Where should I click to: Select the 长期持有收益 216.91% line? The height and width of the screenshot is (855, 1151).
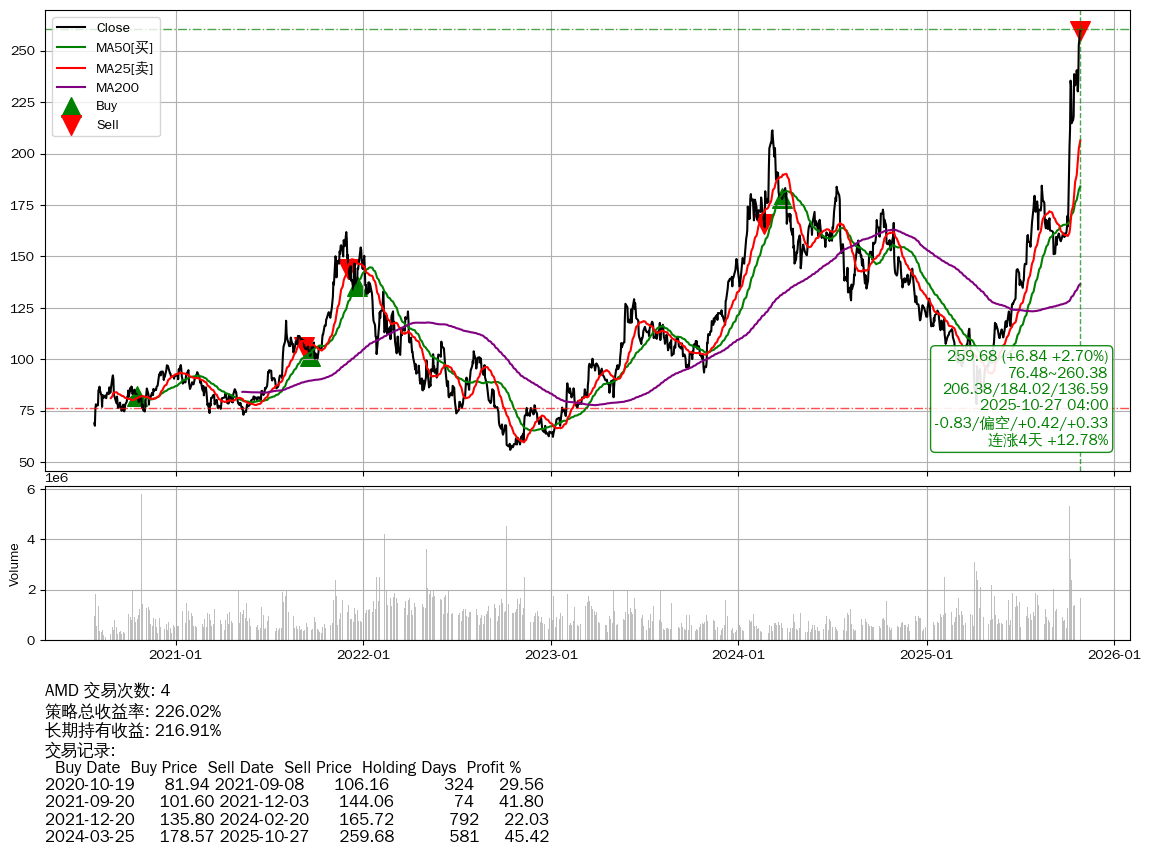pos(133,731)
